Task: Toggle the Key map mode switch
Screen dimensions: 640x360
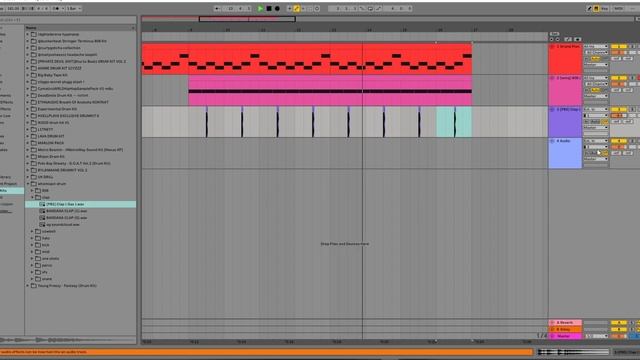Action: click(x=605, y=9)
